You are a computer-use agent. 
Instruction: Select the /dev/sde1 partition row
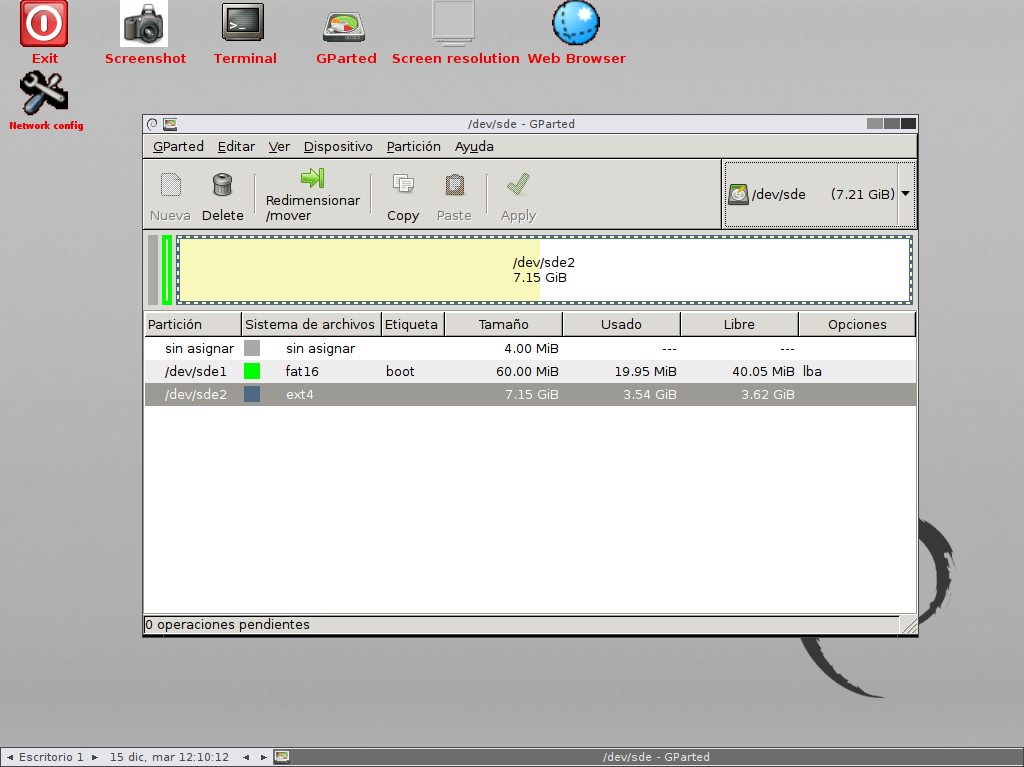530,371
